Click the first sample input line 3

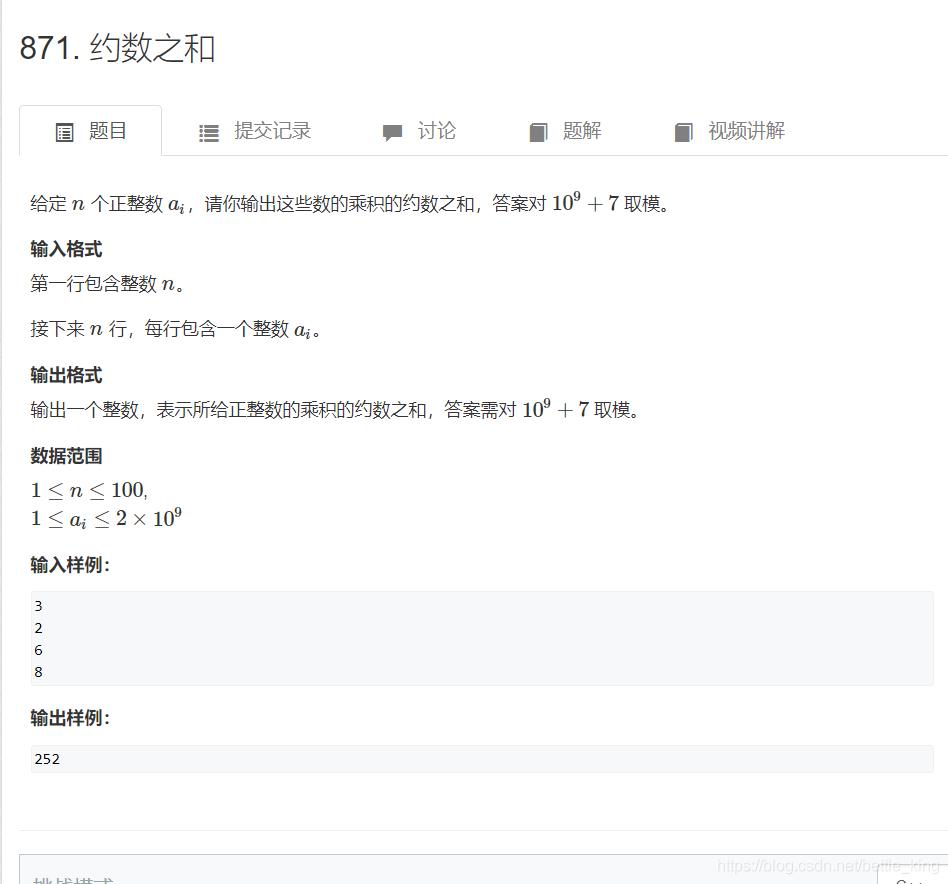pos(39,606)
